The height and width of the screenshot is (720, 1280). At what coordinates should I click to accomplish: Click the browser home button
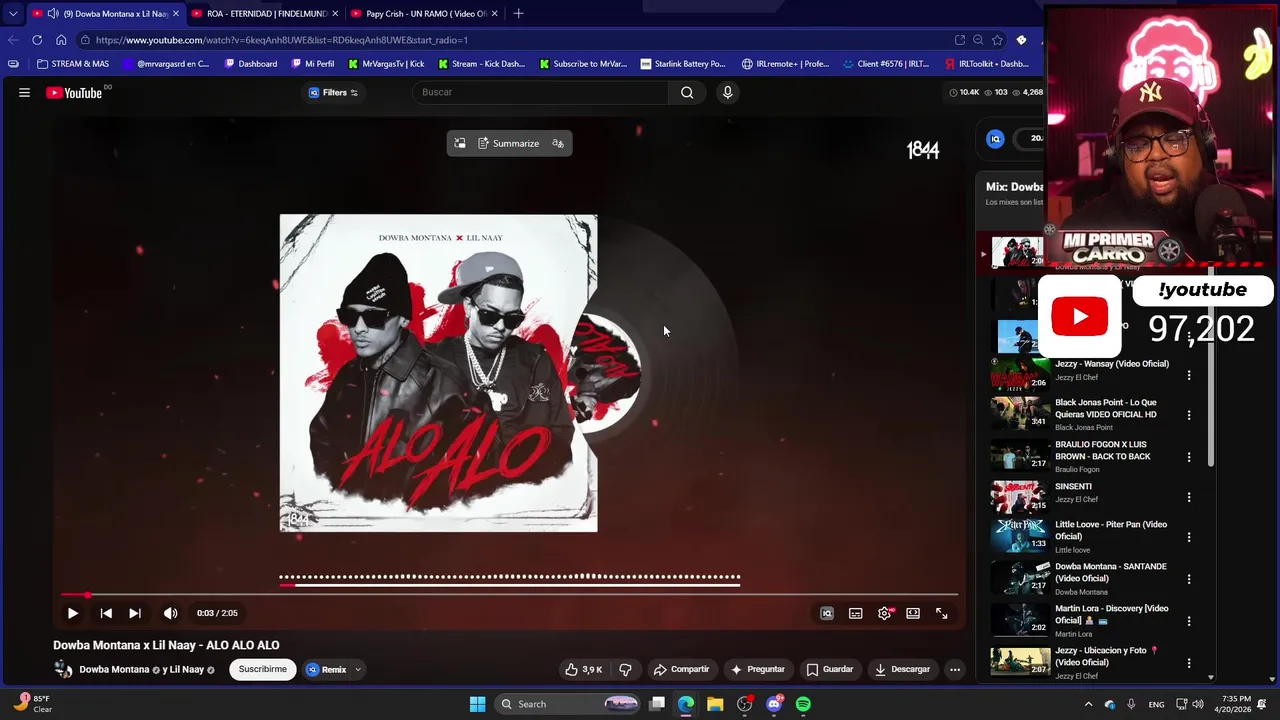coord(61,40)
